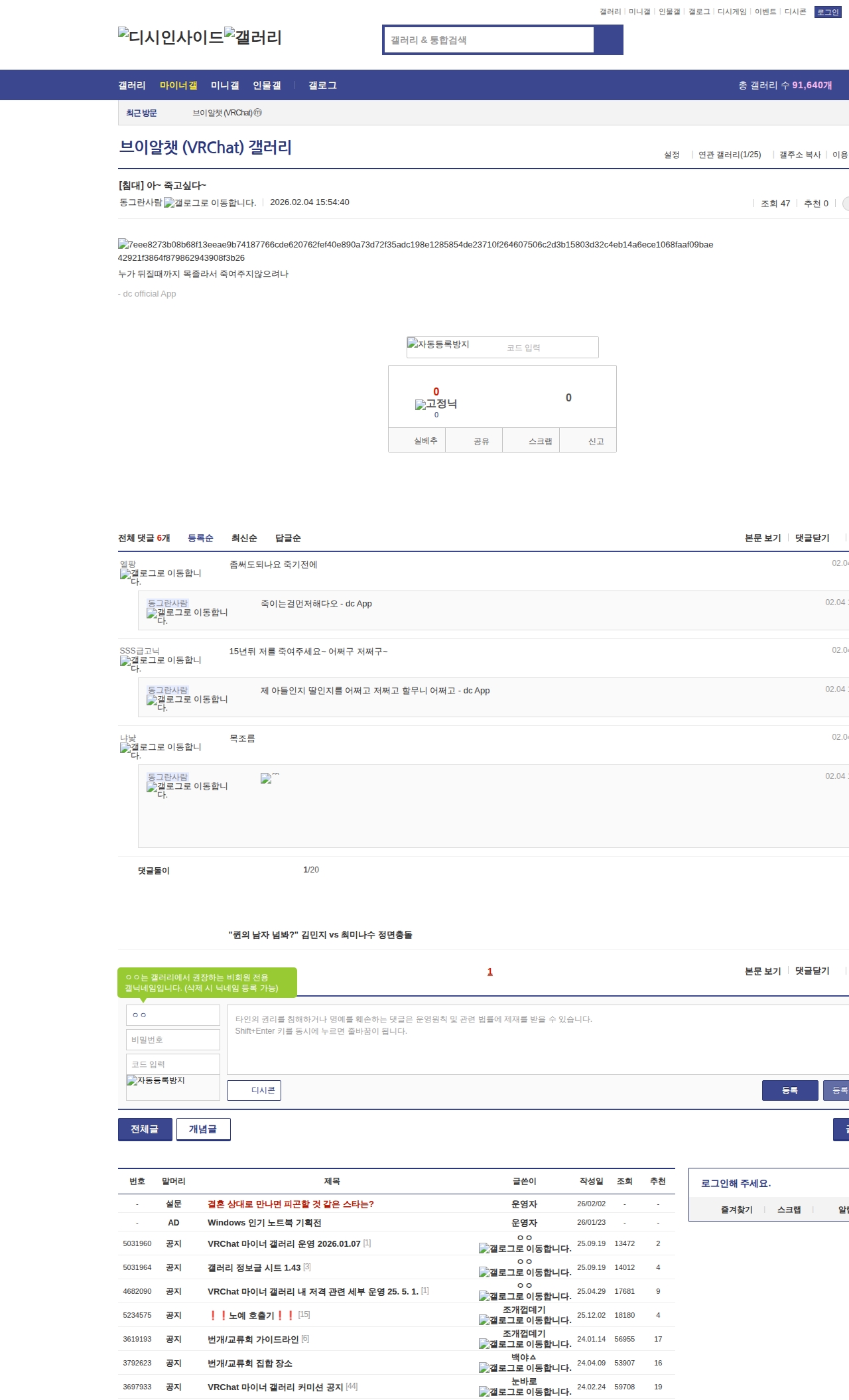Viewport: 849px width, 1400px height.
Task: Switch to the 개념글 tab
Action: [x=203, y=1129]
